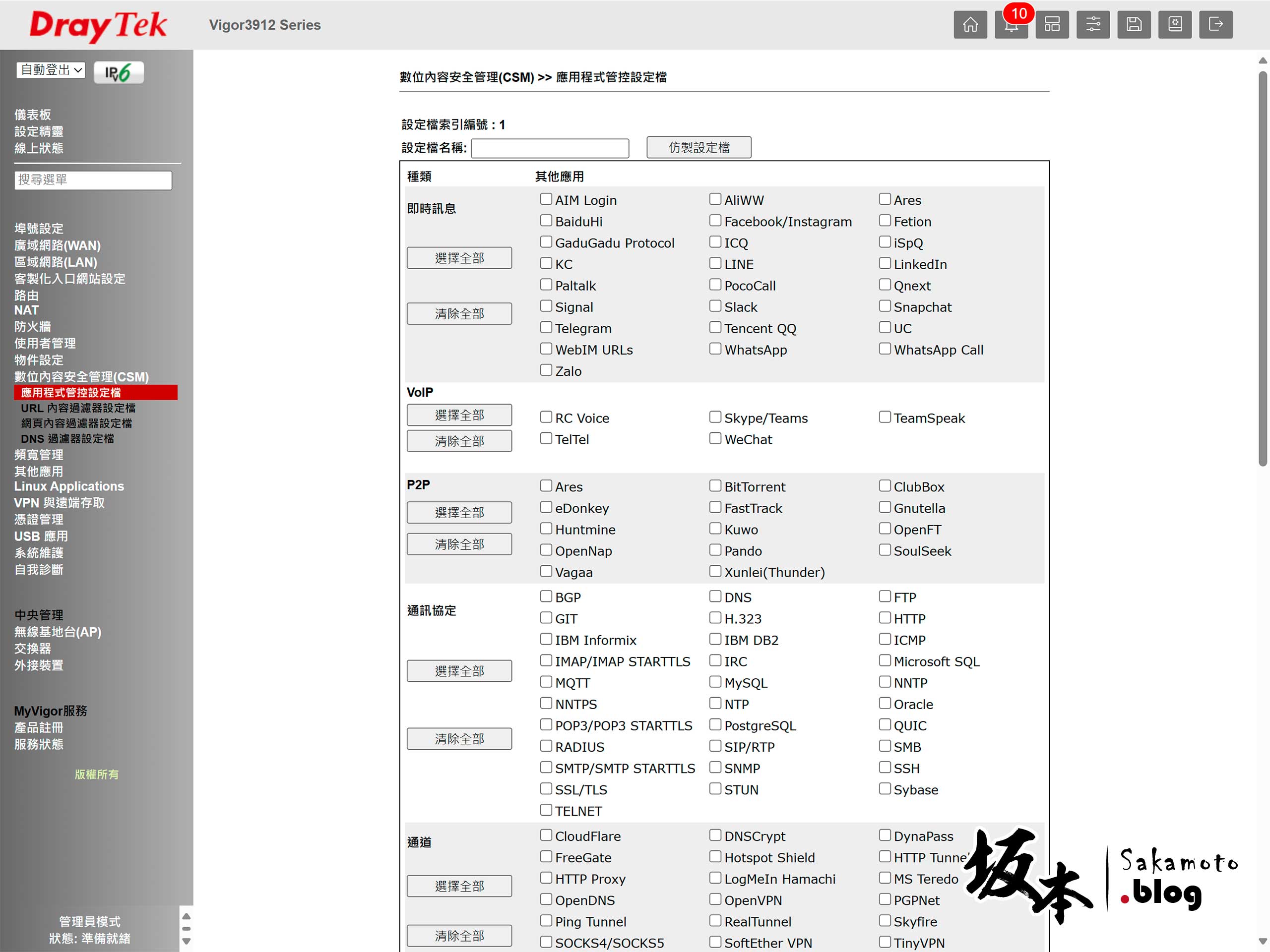The width and height of the screenshot is (1270, 952).
Task: Open 產品註冊 product registration link
Action: click(39, 728)
